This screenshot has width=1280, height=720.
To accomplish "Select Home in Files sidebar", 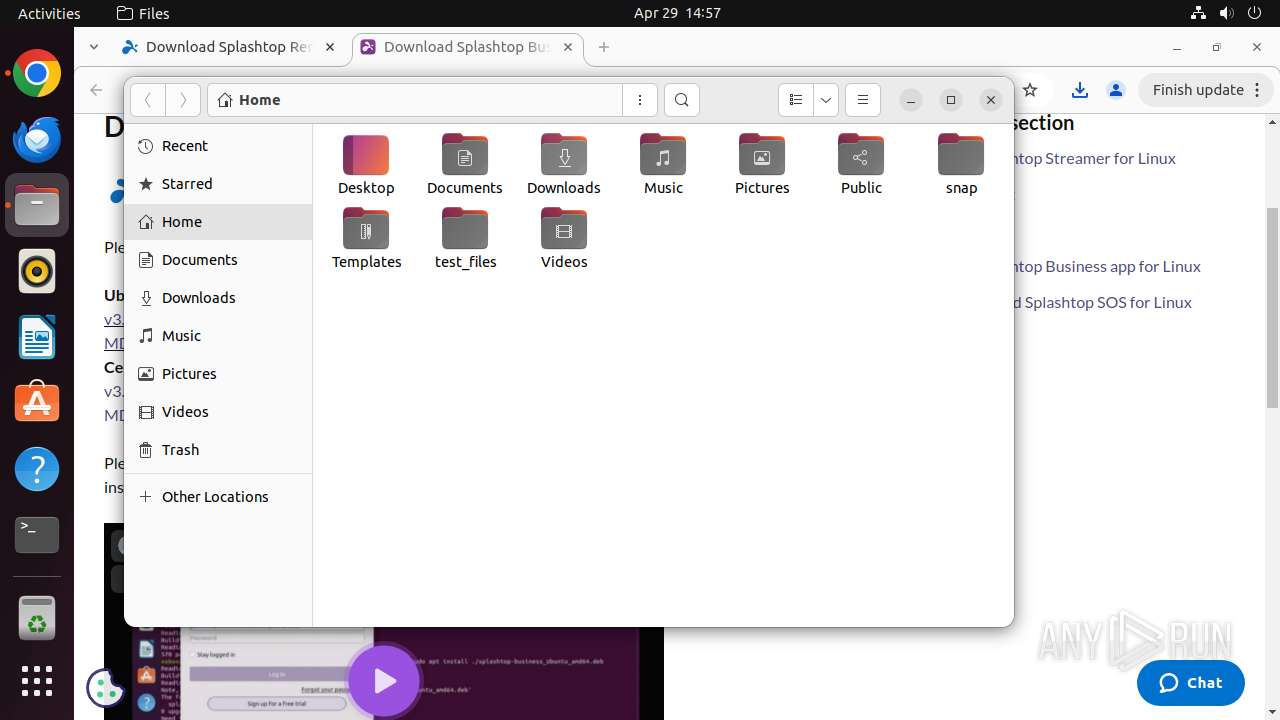I will pyautogui.click(x=218, y=222).
